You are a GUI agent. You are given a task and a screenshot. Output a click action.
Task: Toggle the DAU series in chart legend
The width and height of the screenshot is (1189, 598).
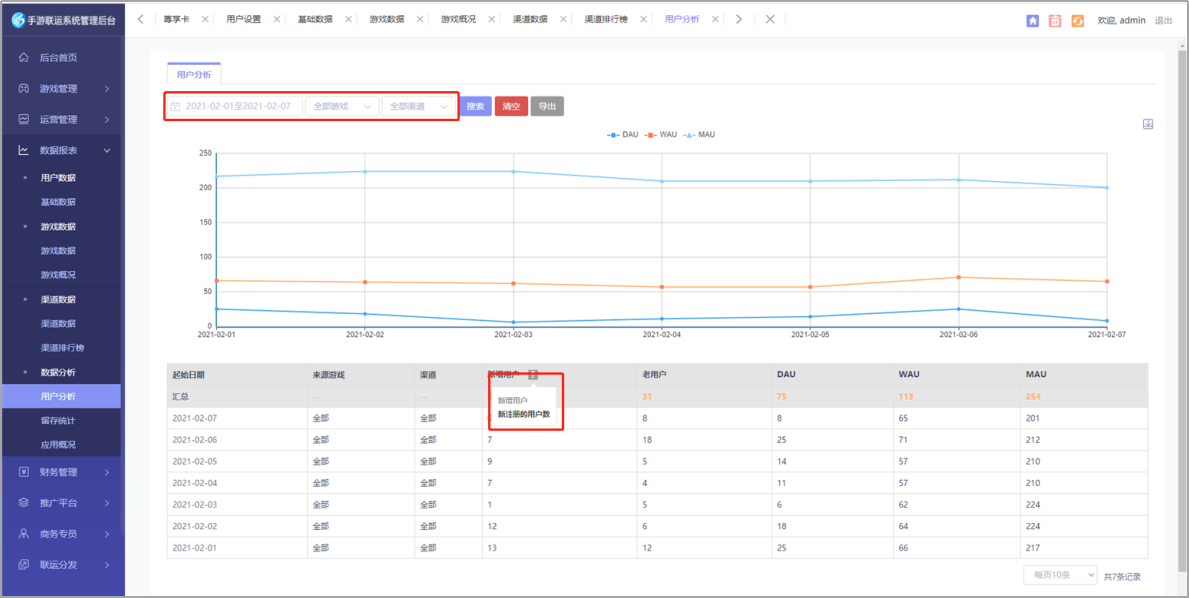623,134
